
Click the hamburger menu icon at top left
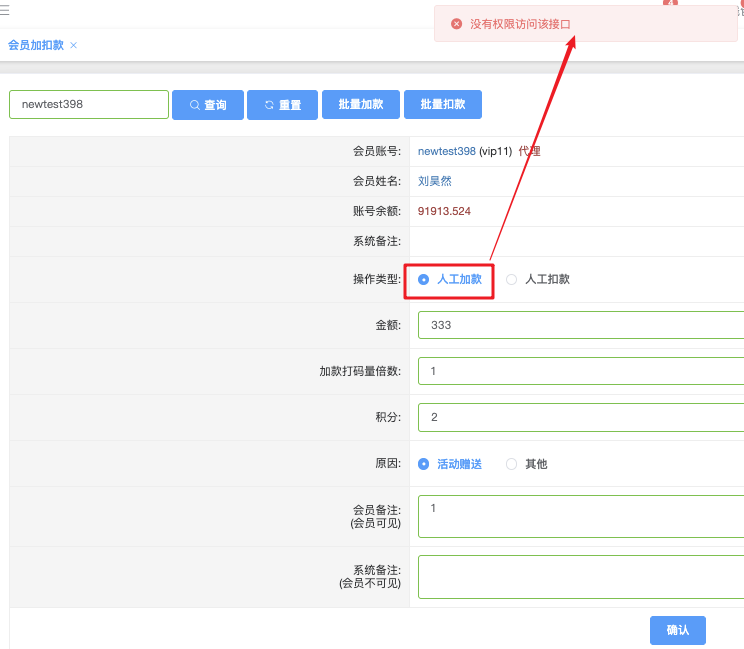coord(5,10)
